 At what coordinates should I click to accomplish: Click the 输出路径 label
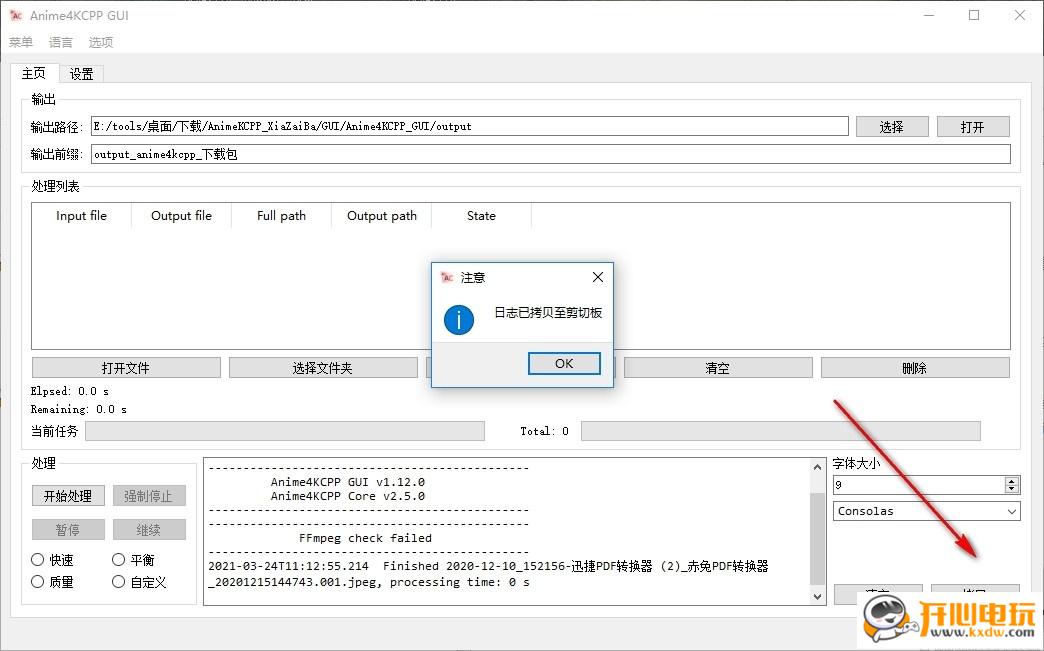pos(56,126)
